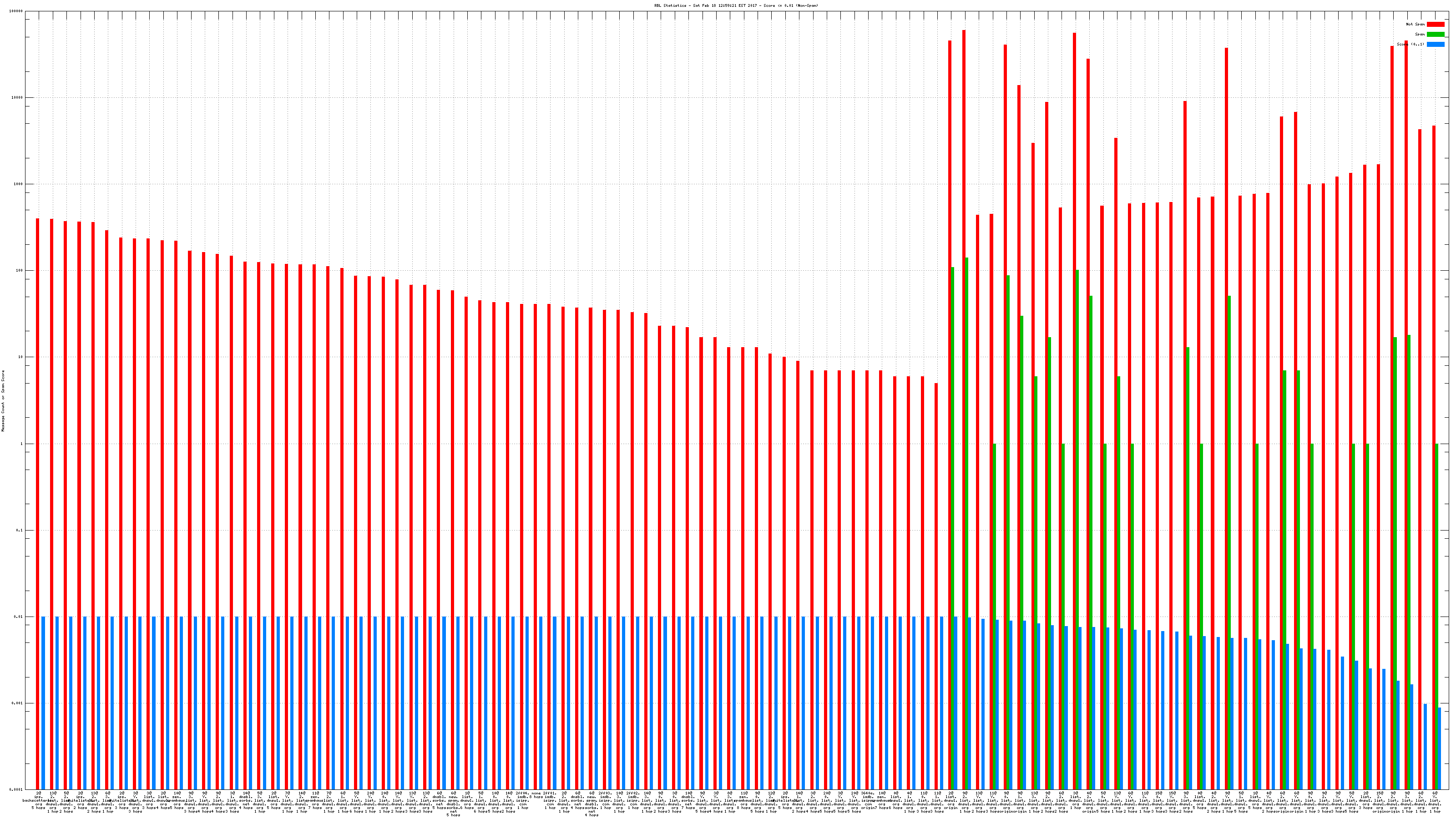Click the 10000 y-axis label
The width and height of the screenshot is (1456, 819).
tap(18, 98)
